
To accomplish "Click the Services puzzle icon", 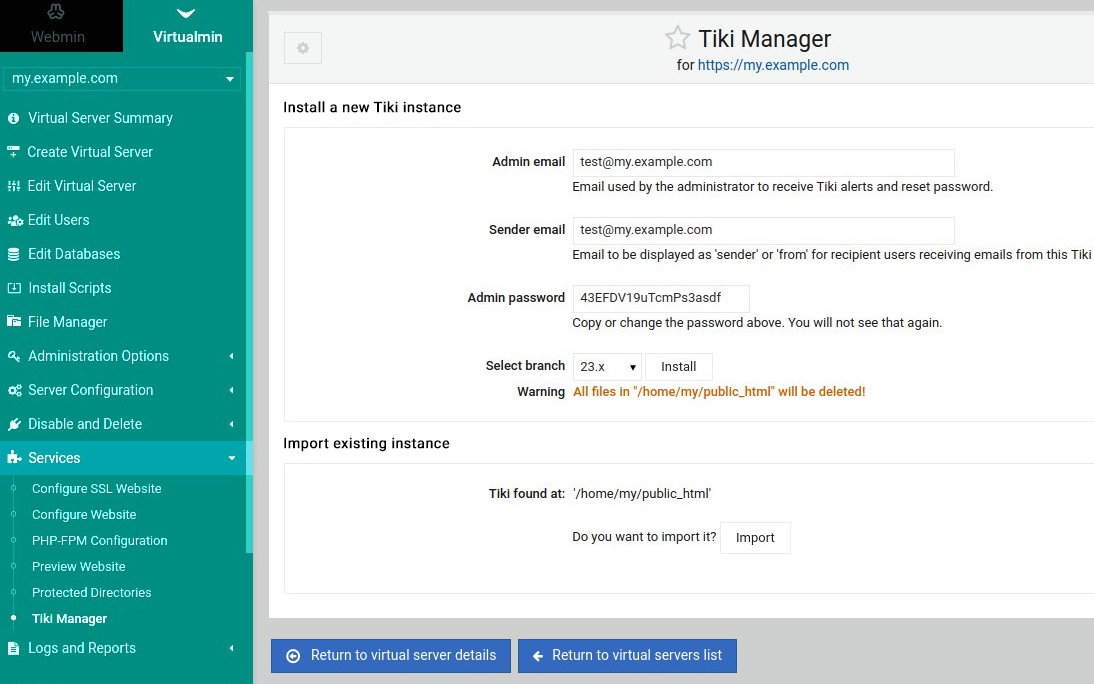I will [x=14, y=458].
